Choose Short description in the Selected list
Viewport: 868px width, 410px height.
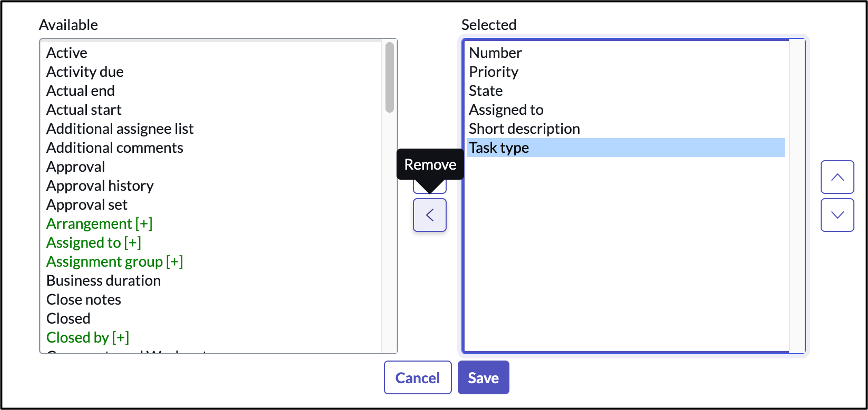(x=524, y=129)
